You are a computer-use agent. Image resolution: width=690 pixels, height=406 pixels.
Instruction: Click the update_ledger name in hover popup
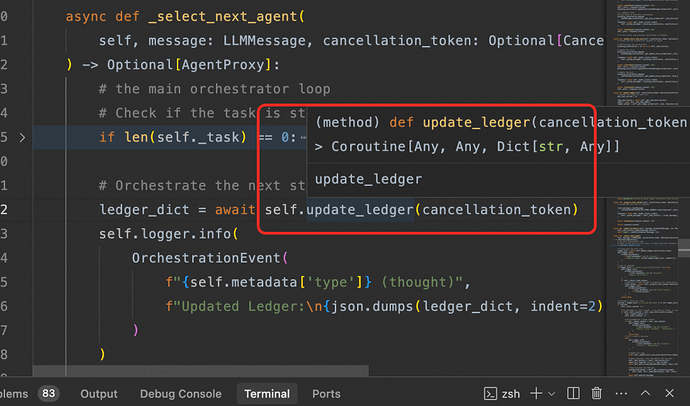click(355, 178)
